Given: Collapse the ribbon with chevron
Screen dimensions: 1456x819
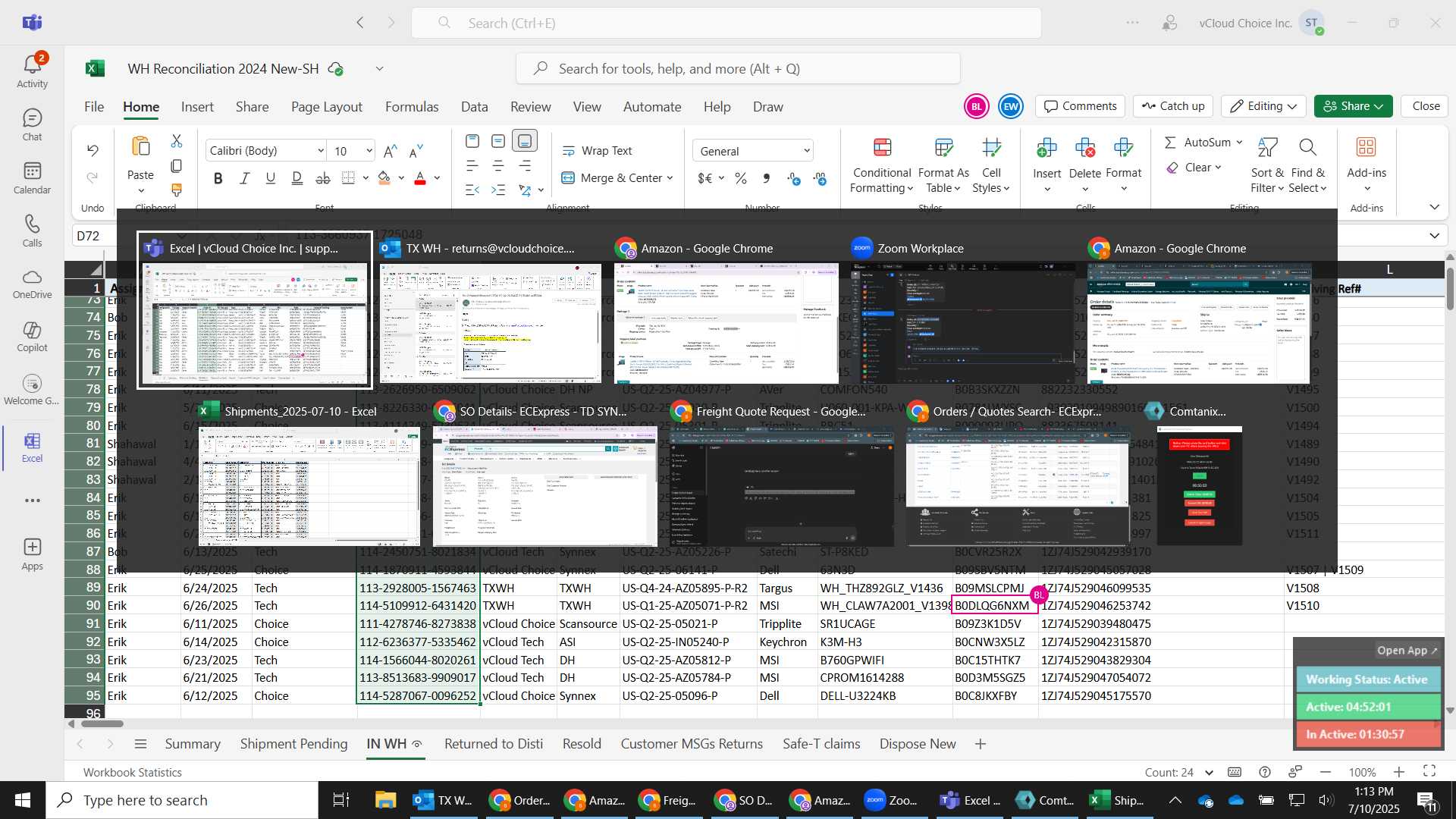Looking at the screenshot, I should [x=1434, y=207].
